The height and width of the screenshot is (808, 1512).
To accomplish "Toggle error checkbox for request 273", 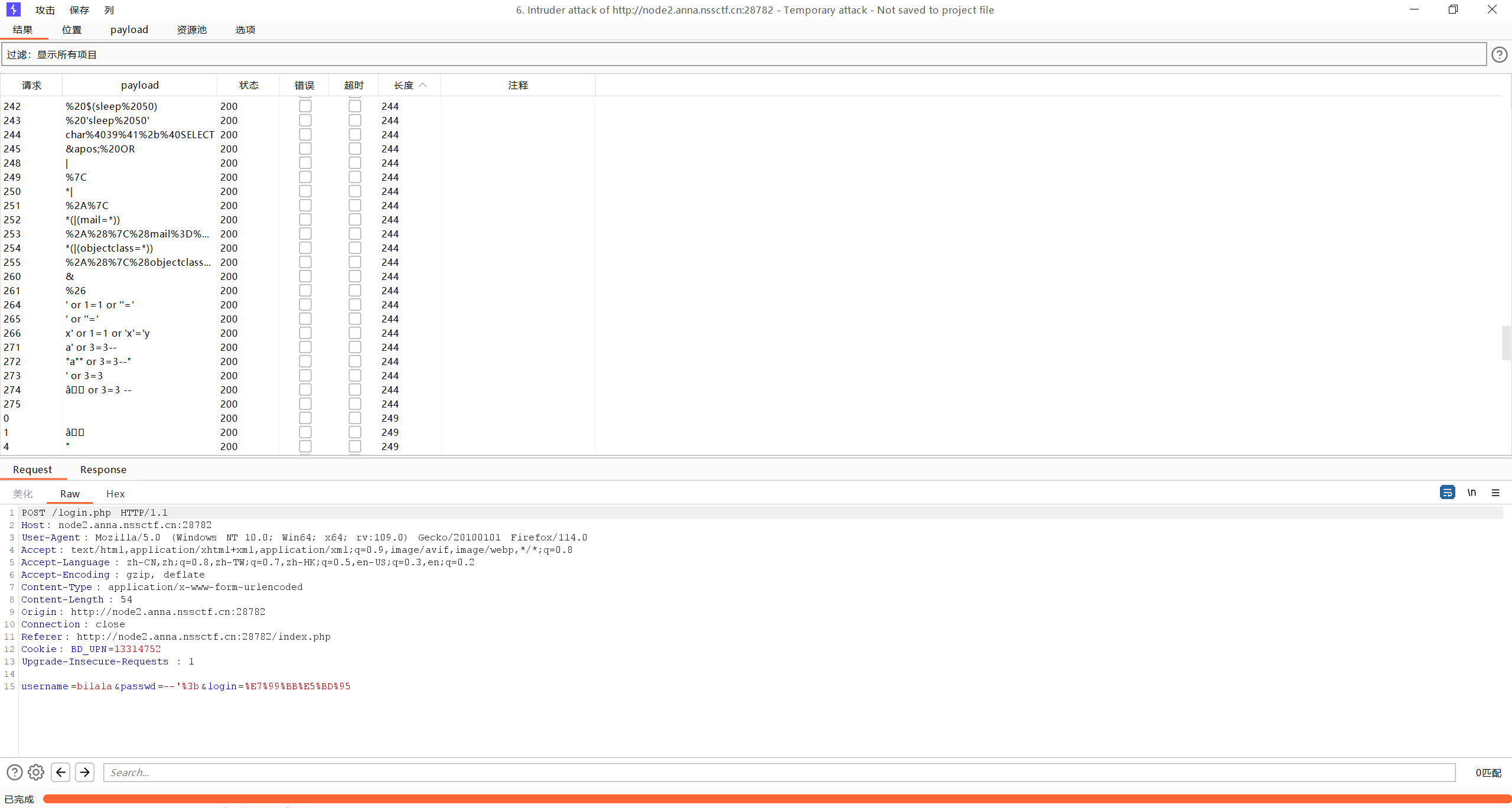I will click(305, 376).
